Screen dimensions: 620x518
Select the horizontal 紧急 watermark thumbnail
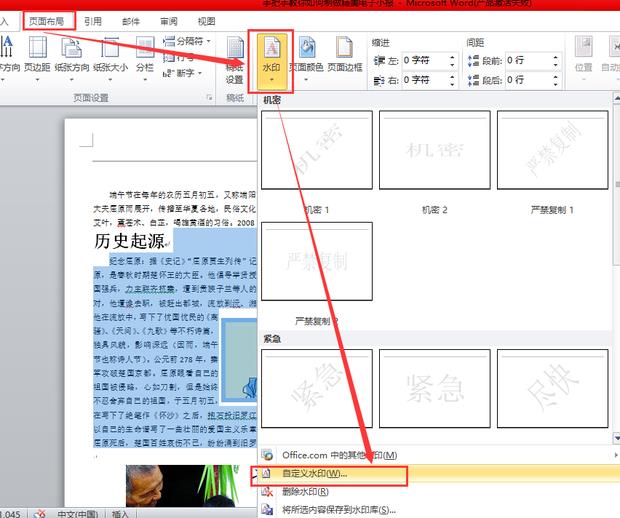coord(435,388)
